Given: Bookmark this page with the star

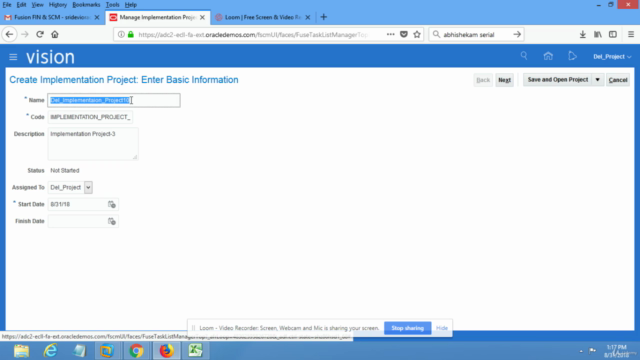Looking at the screenshot, I should click(x=417, y=35).
